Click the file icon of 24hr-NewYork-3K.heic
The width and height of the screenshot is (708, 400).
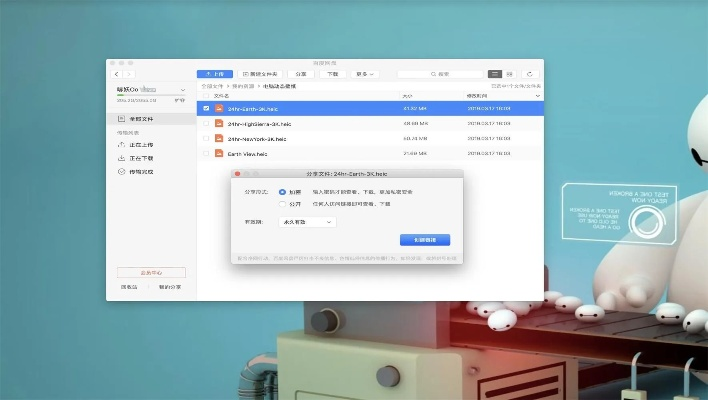tap(219, 139)
